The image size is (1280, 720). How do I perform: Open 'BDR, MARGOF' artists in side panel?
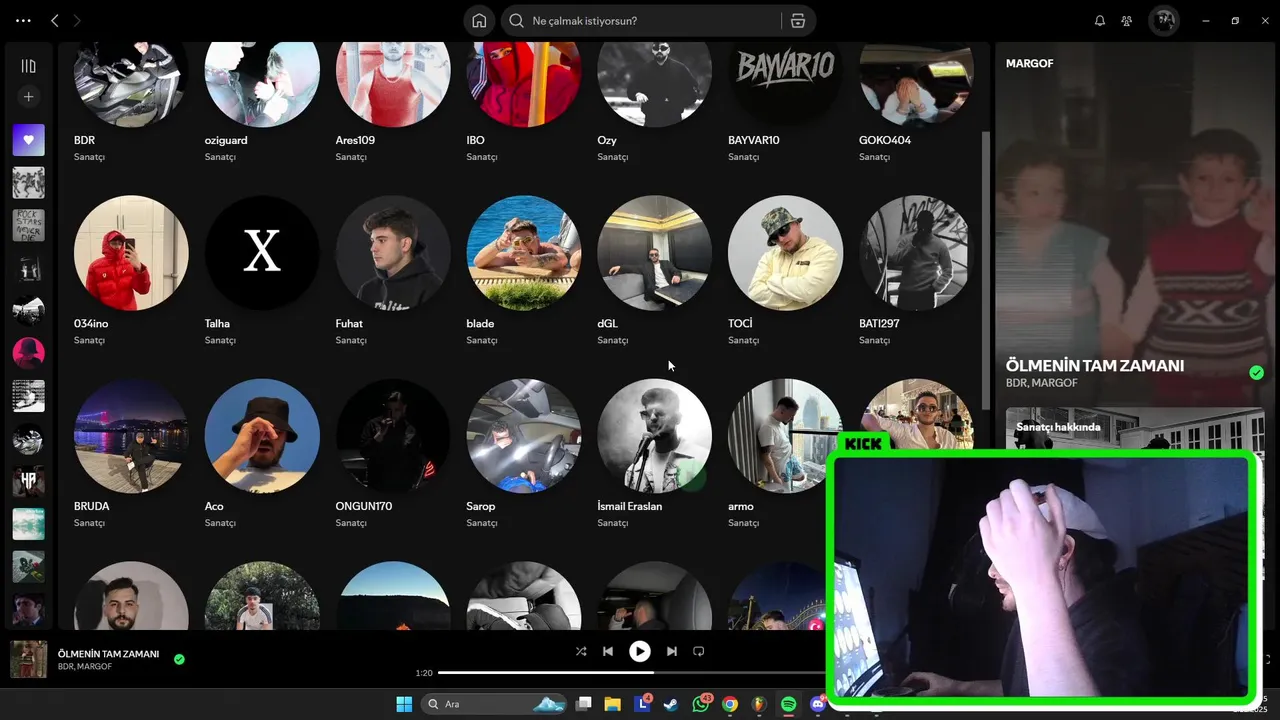pyautogui.click(x=1041, y=383)
